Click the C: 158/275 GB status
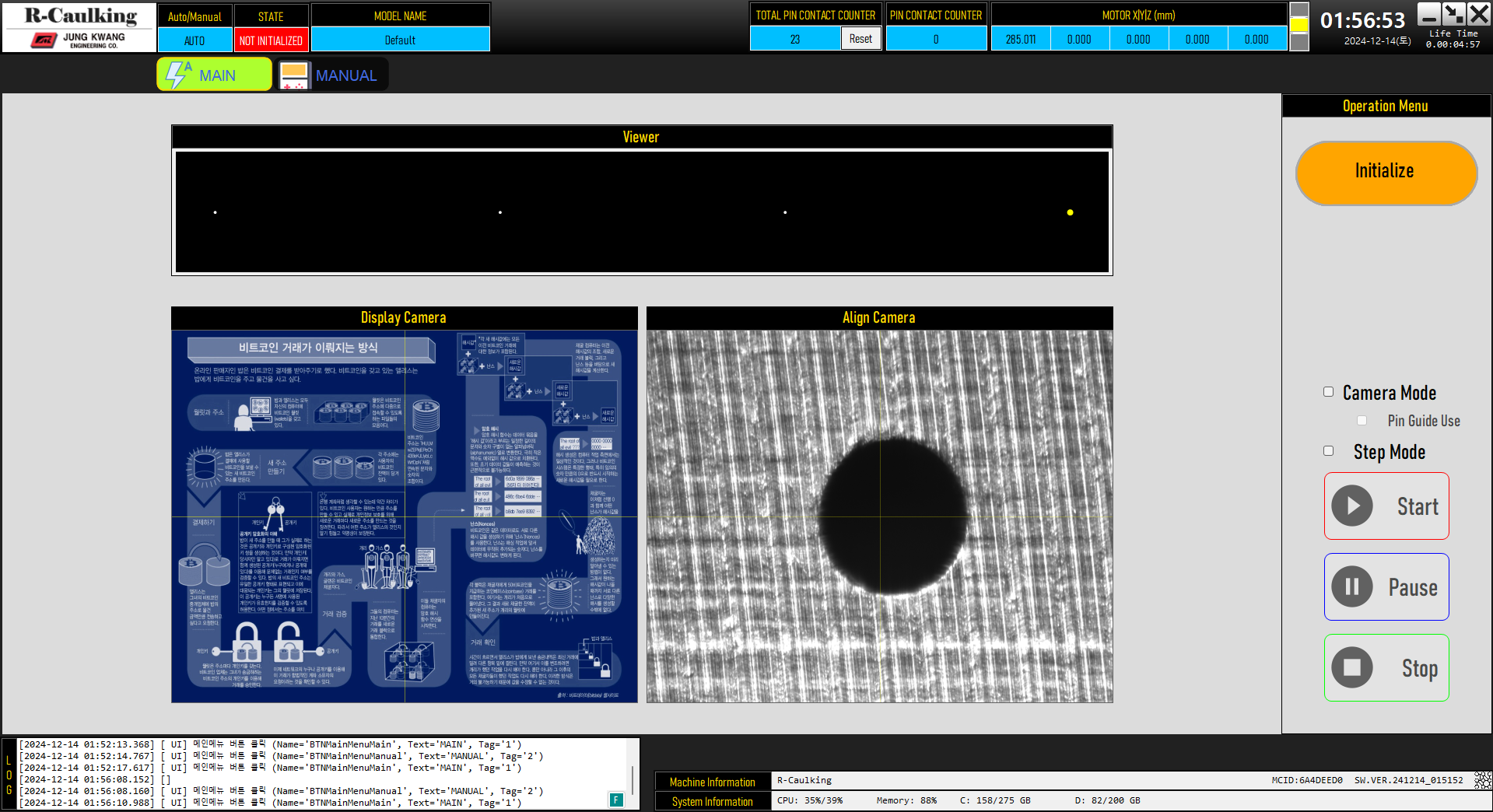Screen dimensions: 1493x812 [x=995, y=800]
